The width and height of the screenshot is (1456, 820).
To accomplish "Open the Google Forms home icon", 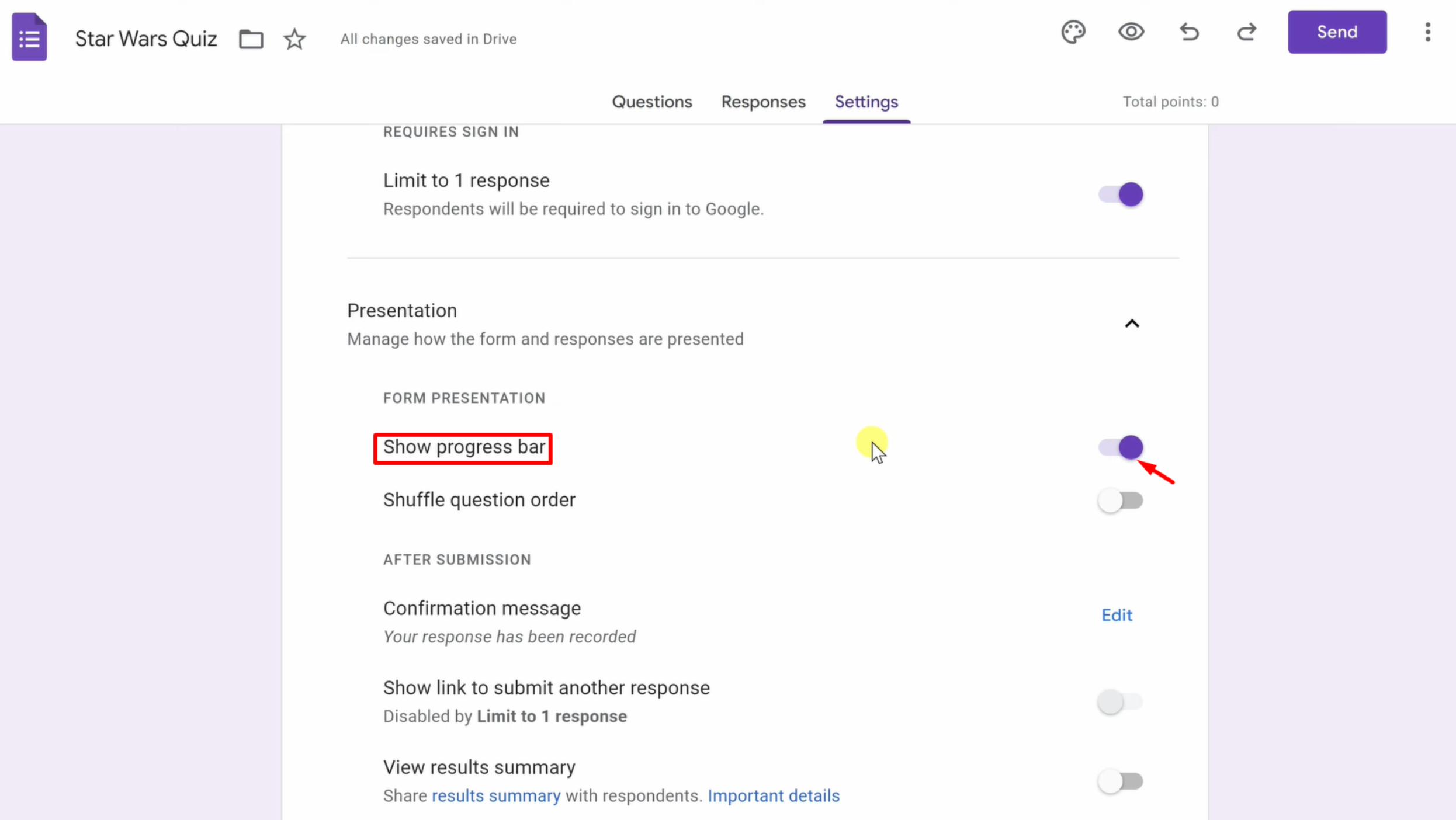I will (29, 37).
